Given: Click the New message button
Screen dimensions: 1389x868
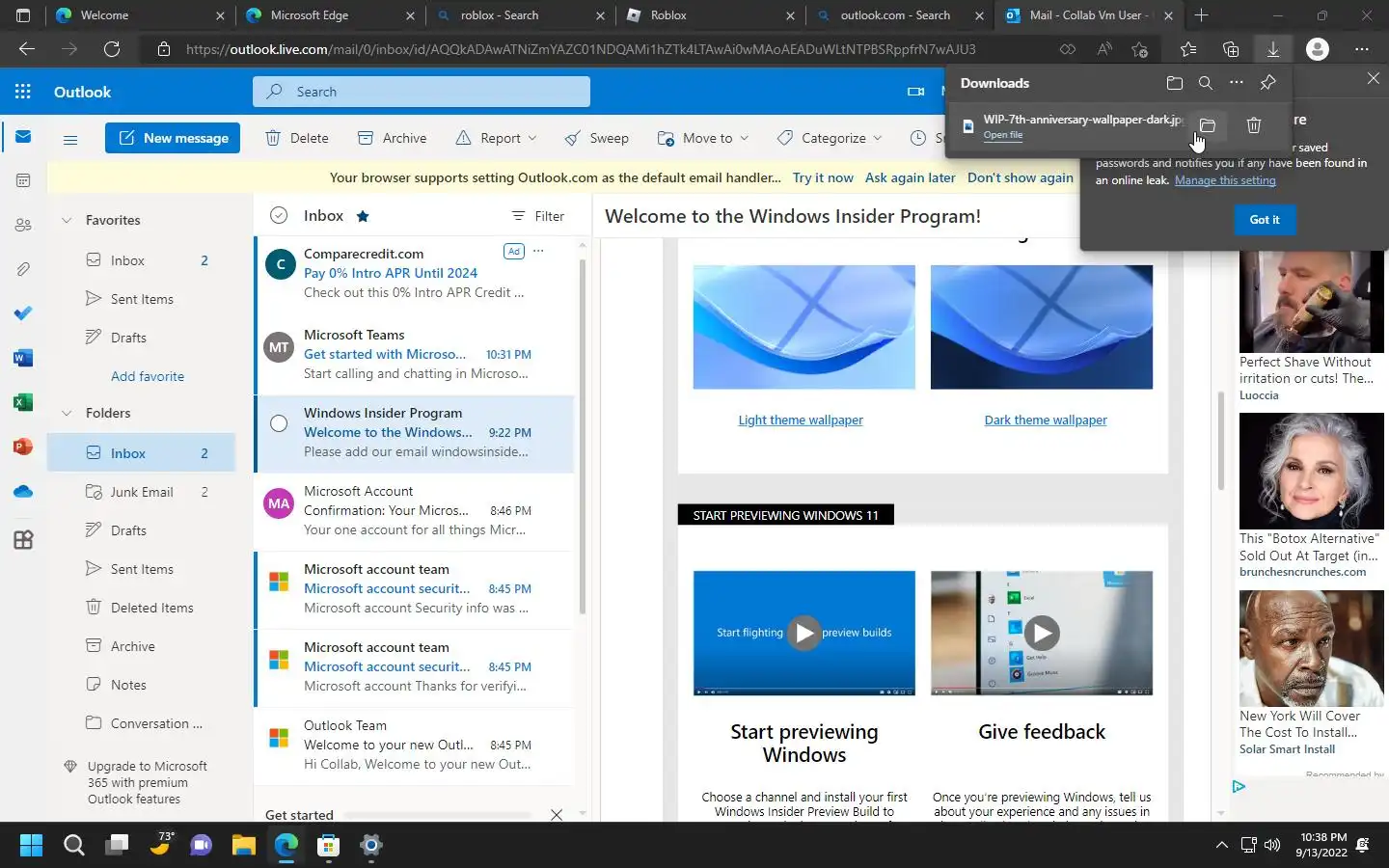Looking at the screenshot, I should 173,138.
